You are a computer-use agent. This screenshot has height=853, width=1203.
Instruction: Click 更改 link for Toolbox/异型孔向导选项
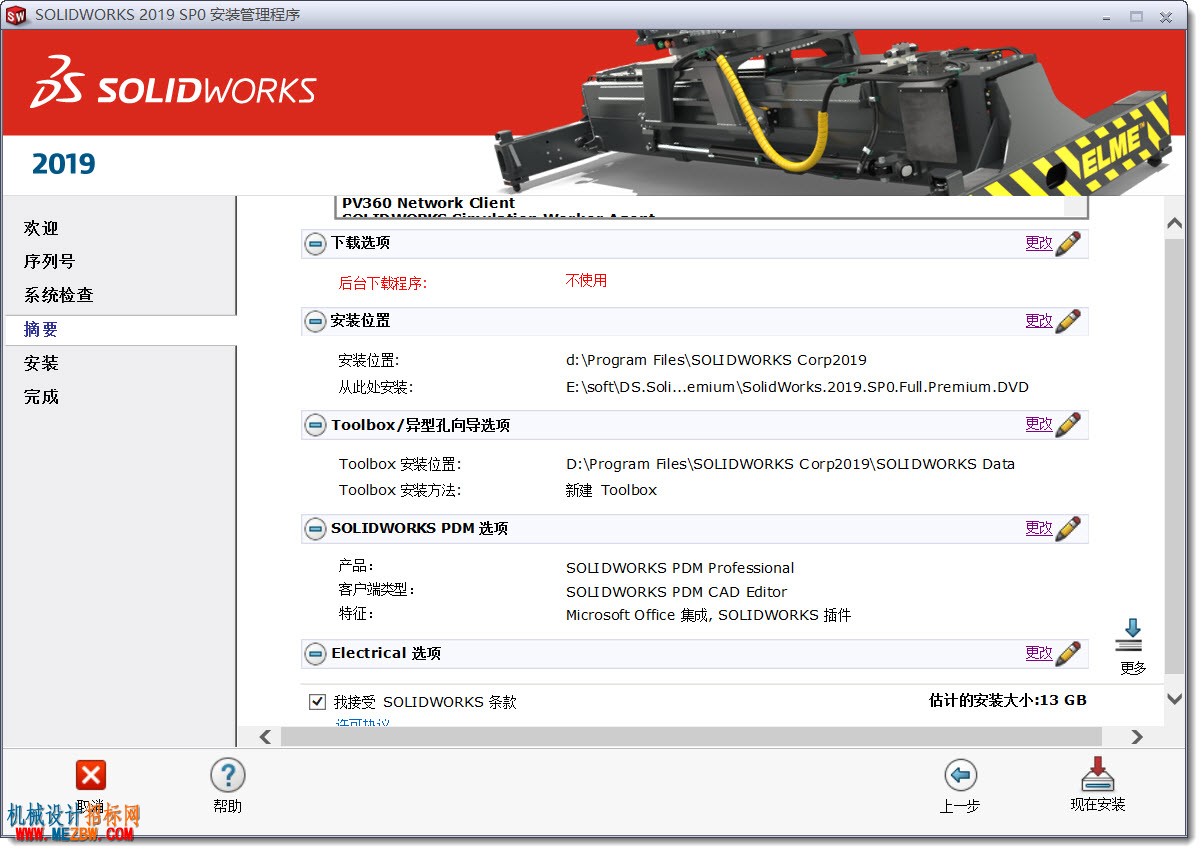click(x=1039, y=424)
